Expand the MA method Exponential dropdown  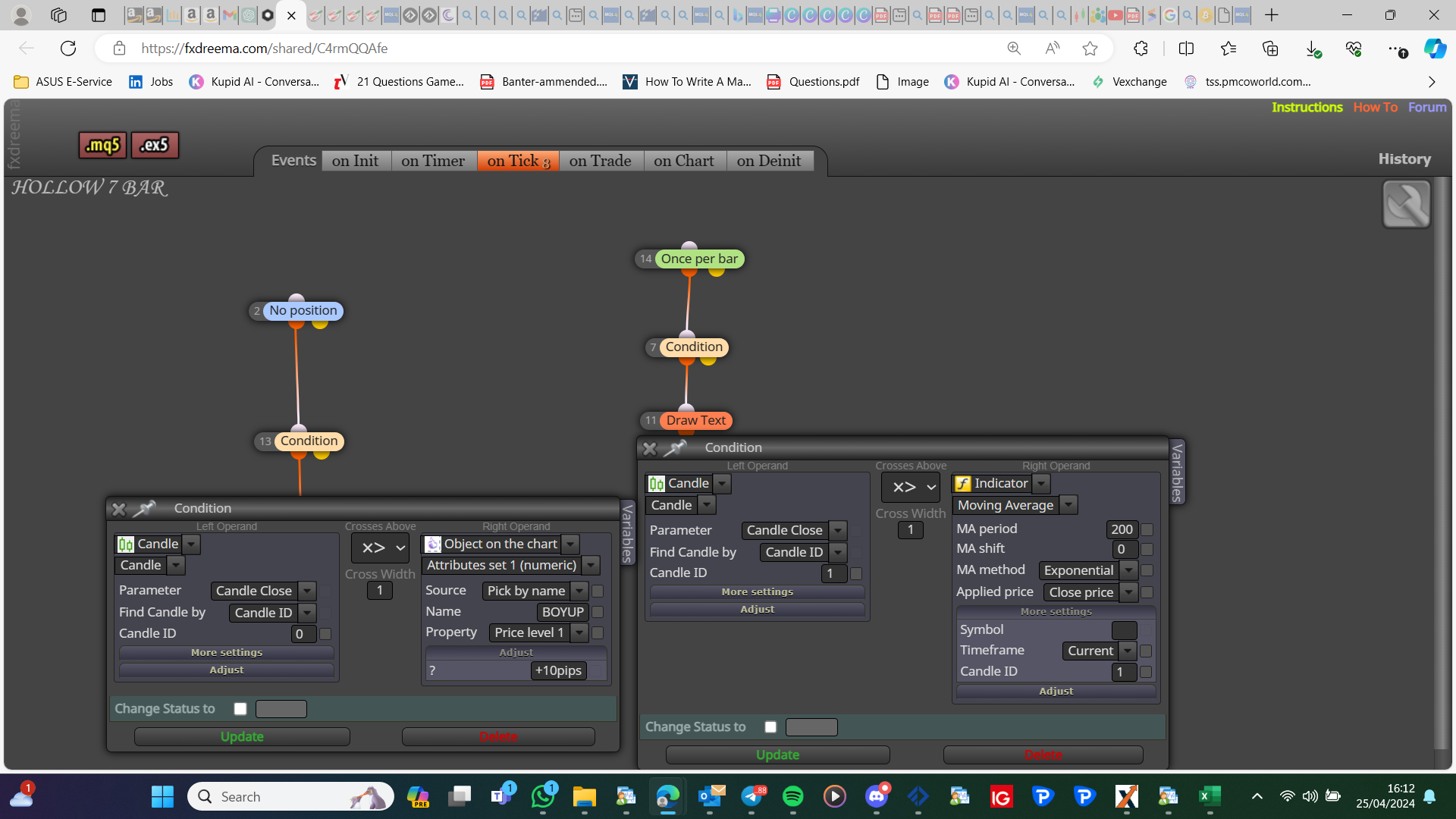(x=1128, y=570)
